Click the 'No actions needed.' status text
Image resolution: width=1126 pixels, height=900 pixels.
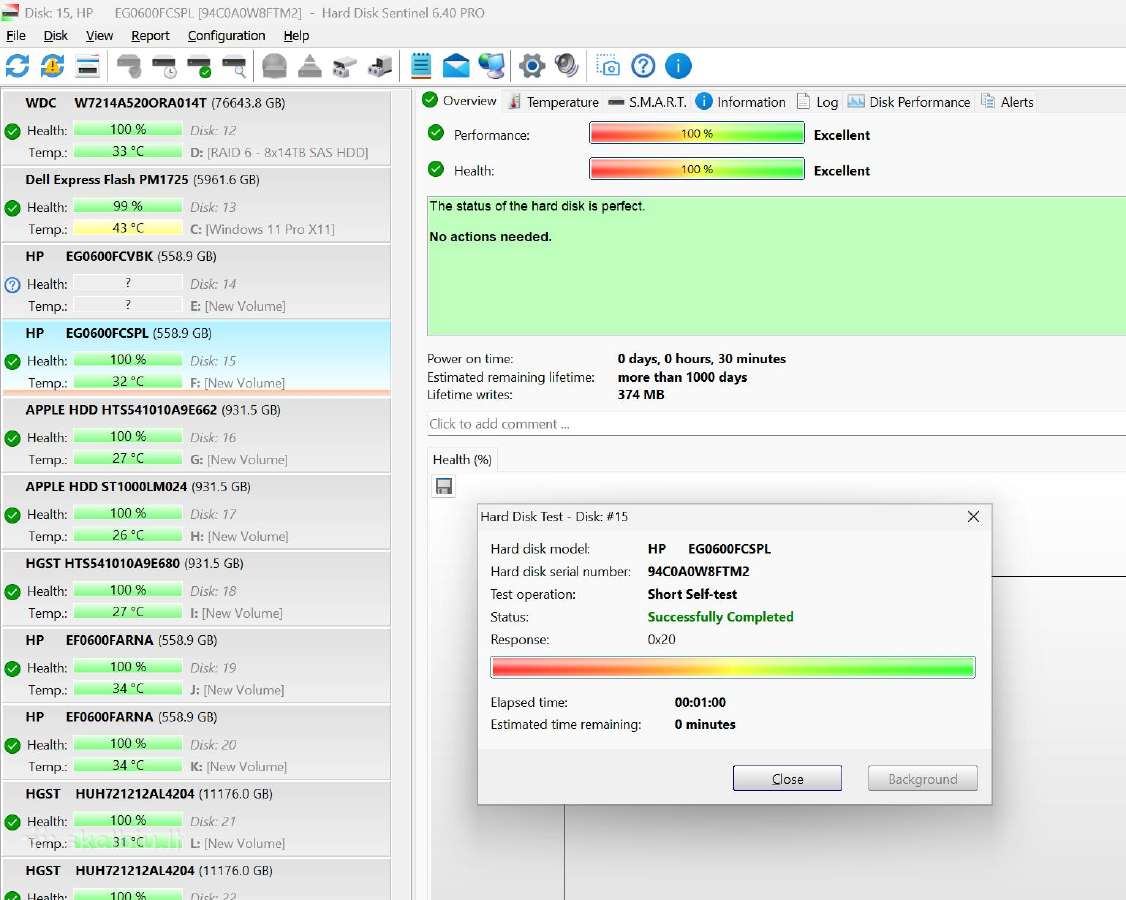tap(490, 236)
